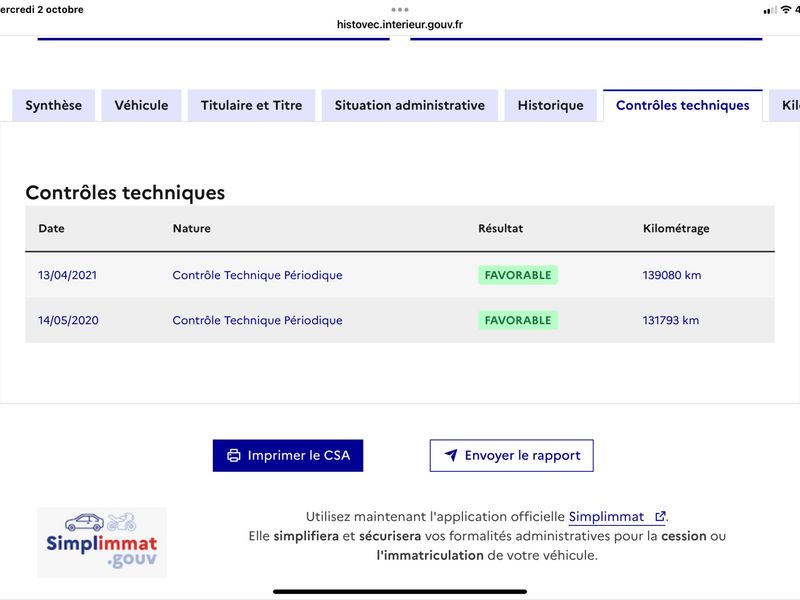The width and height of the screenshot is (800, 600).
Task: Click the printer icon on Imprimer le CSA
Action: click(x=234, y=456)
